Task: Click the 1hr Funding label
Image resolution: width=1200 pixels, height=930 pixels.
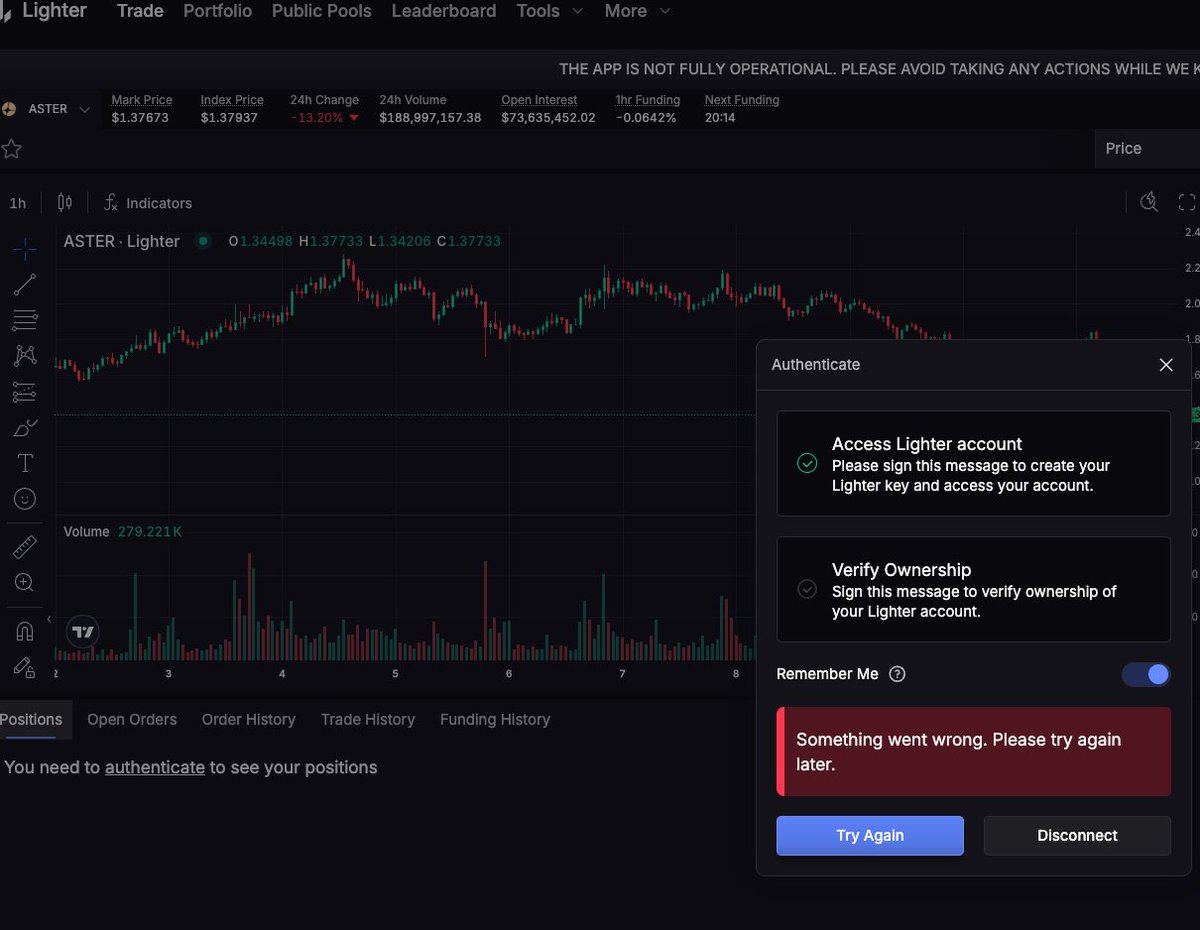Action: point(647,100)
